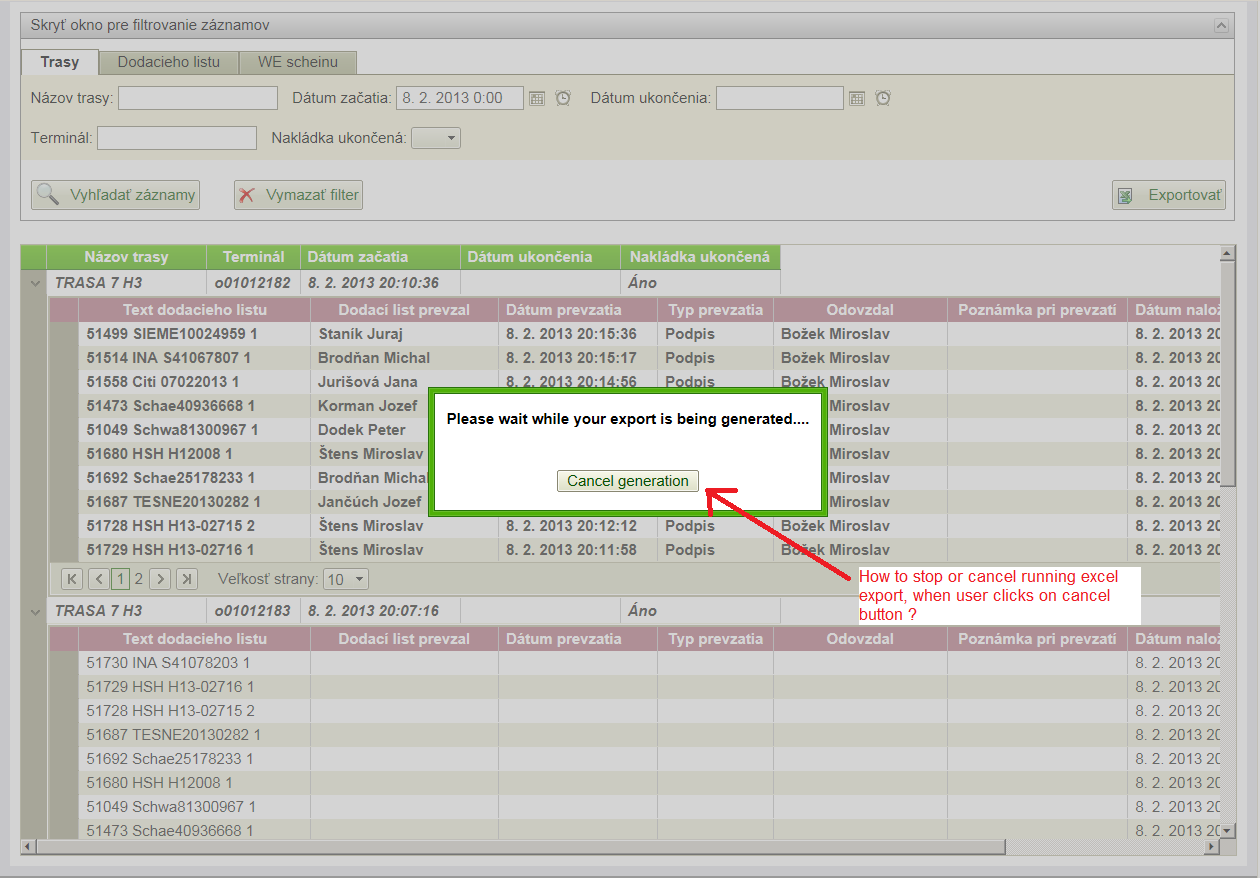Select row 51728 HSH H13-02715 2 by Štens Miroslav
The width and height of the screenshot is (1260, 878).
coord(649,526)
